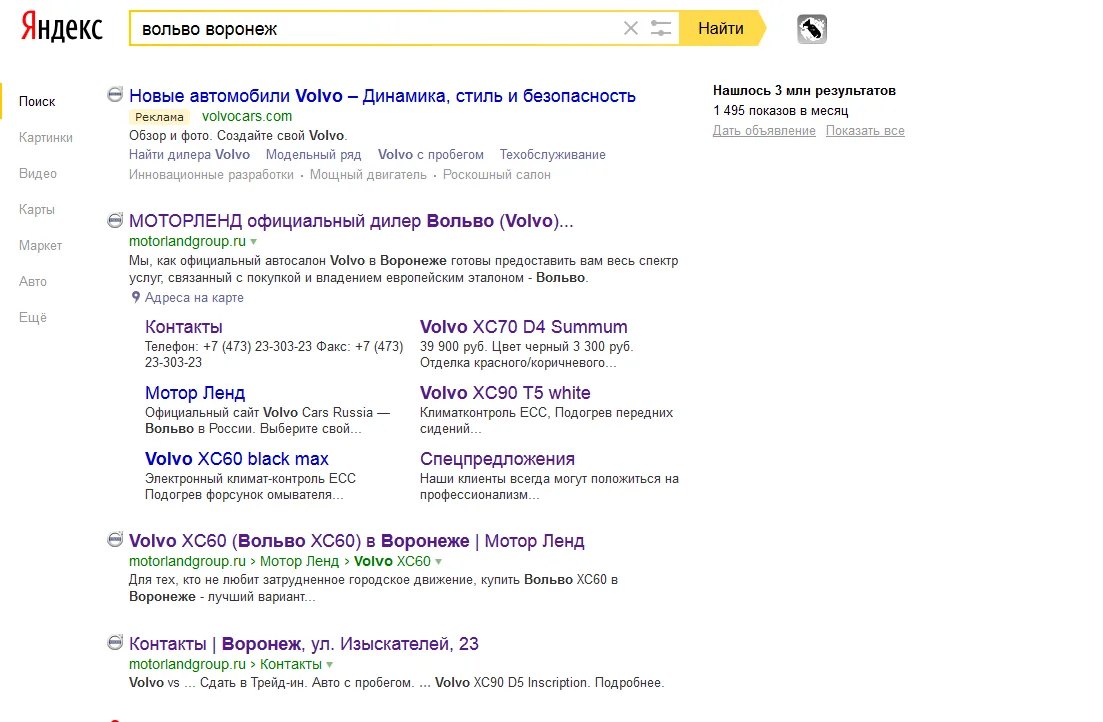Click favicon next to Volvo XC60 result

point(115,540)
